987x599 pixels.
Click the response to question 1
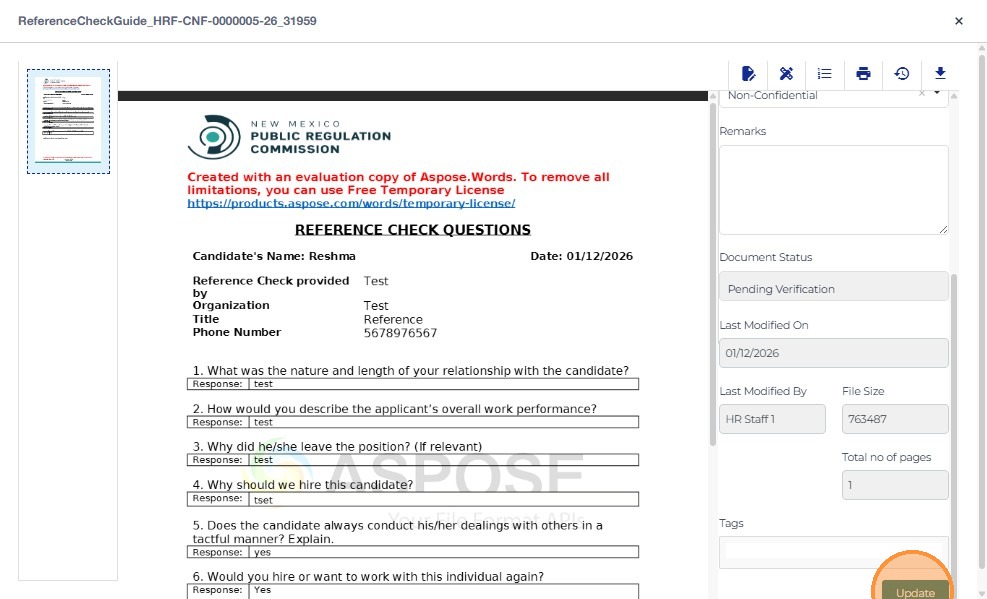click(x=443, y=384)
